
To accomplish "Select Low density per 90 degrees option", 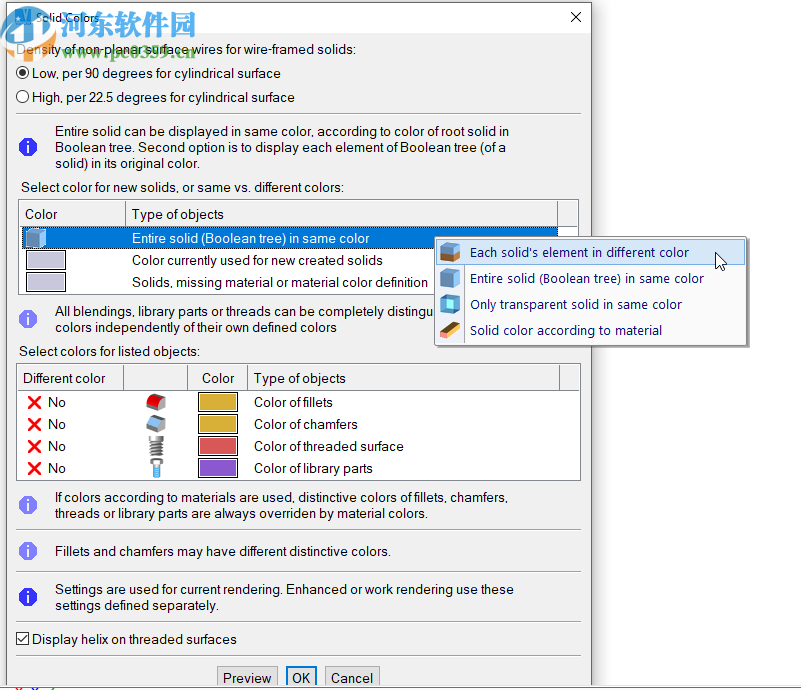I will pyautogui.click(x=22, y=73).
